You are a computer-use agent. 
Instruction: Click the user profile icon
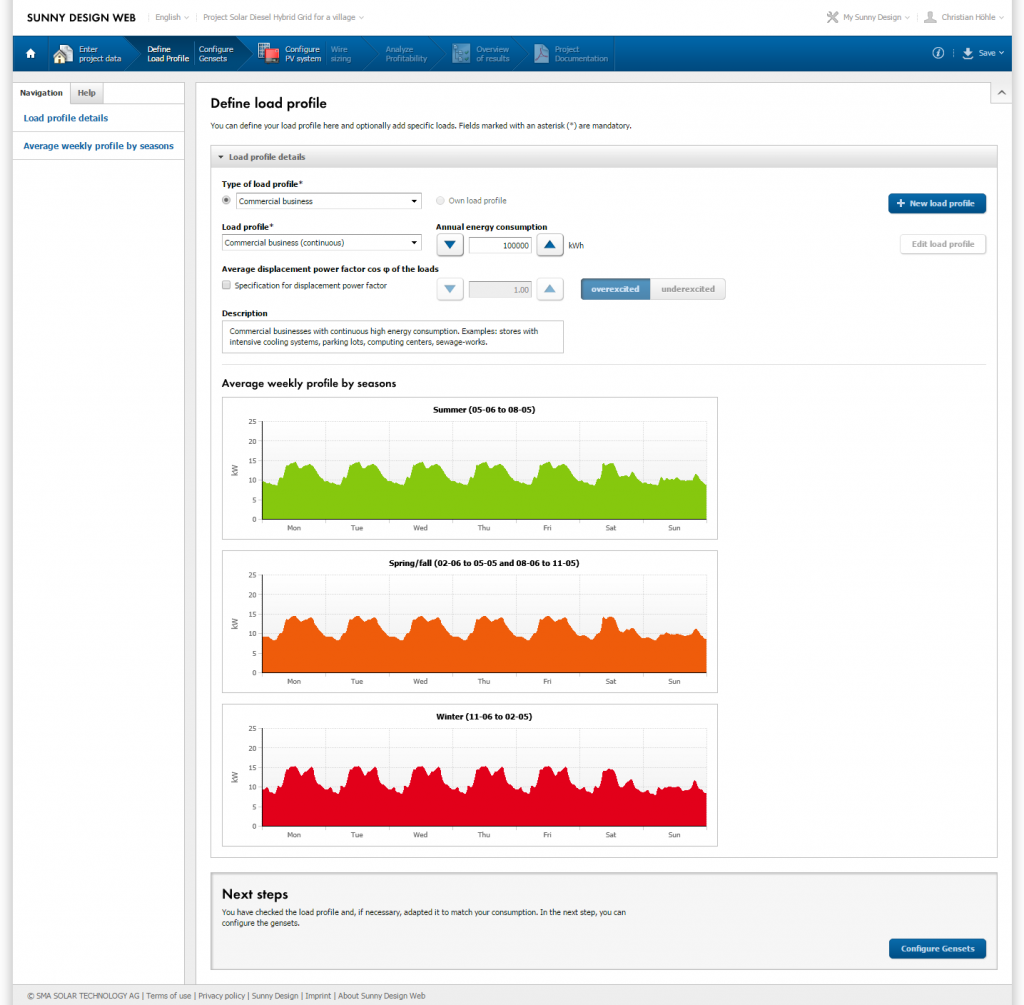(x=930, y=17)
